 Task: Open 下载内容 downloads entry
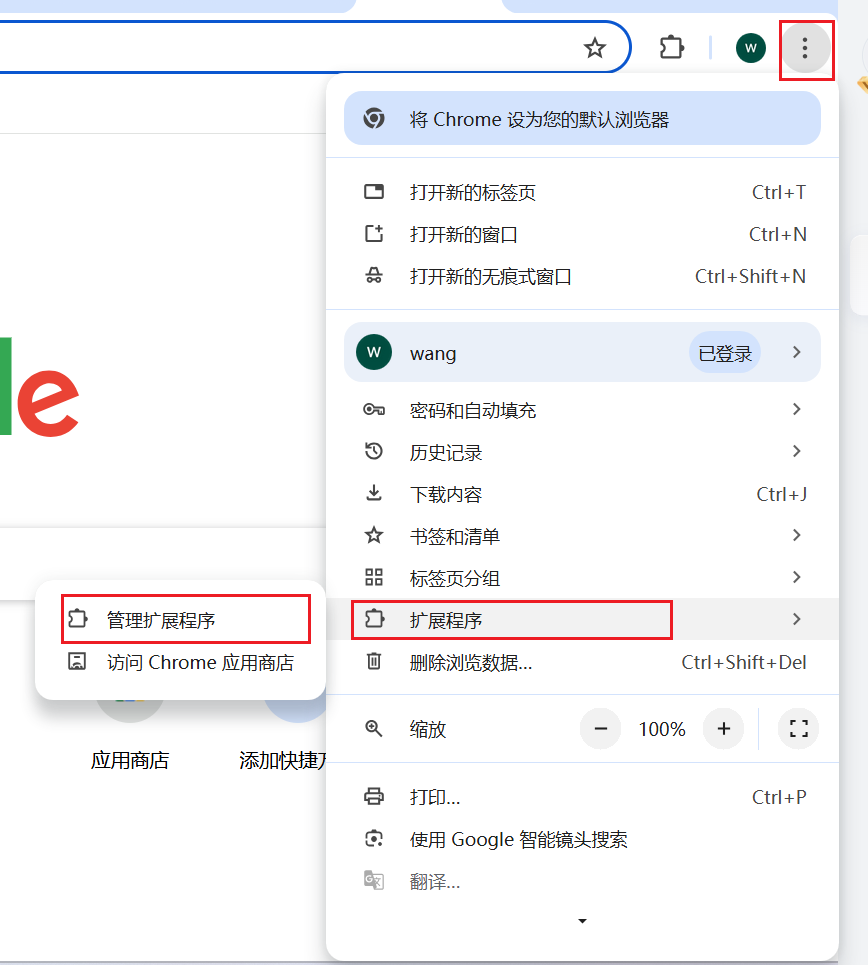click(x=582, y=494)
